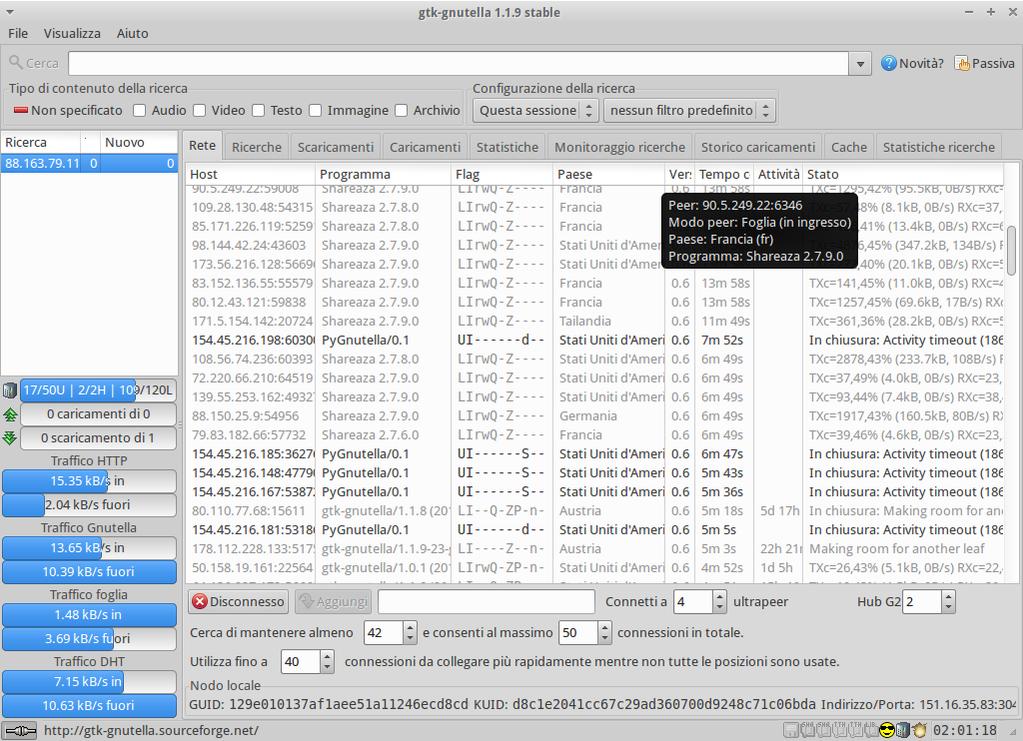Click the Traffico DHT incoming bandwidth bar
Image resolution: width=1023 pixels, height=741 pixels.
[x=89, y=682]
